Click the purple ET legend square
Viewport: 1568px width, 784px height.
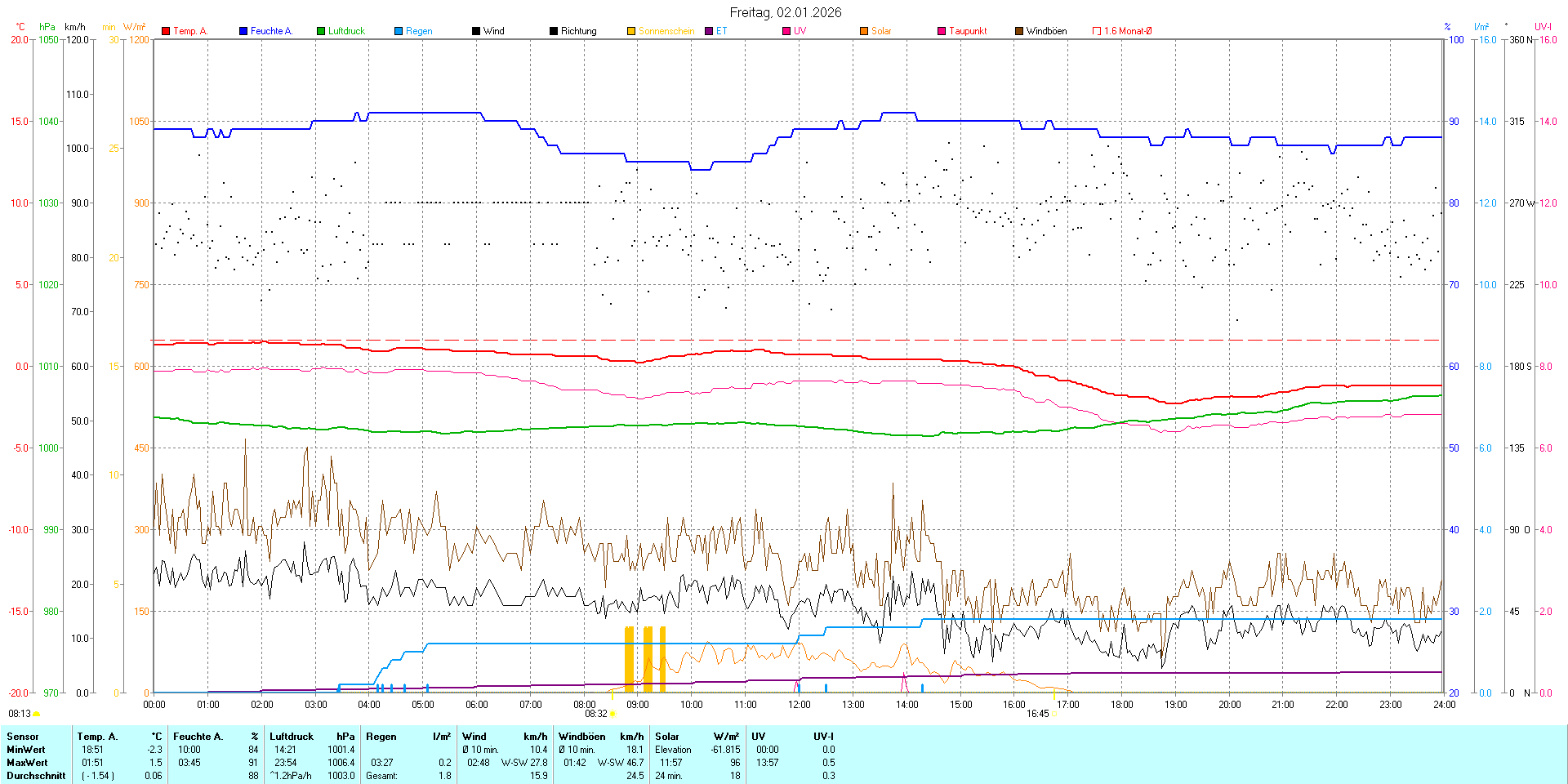[x=709, y=31]
